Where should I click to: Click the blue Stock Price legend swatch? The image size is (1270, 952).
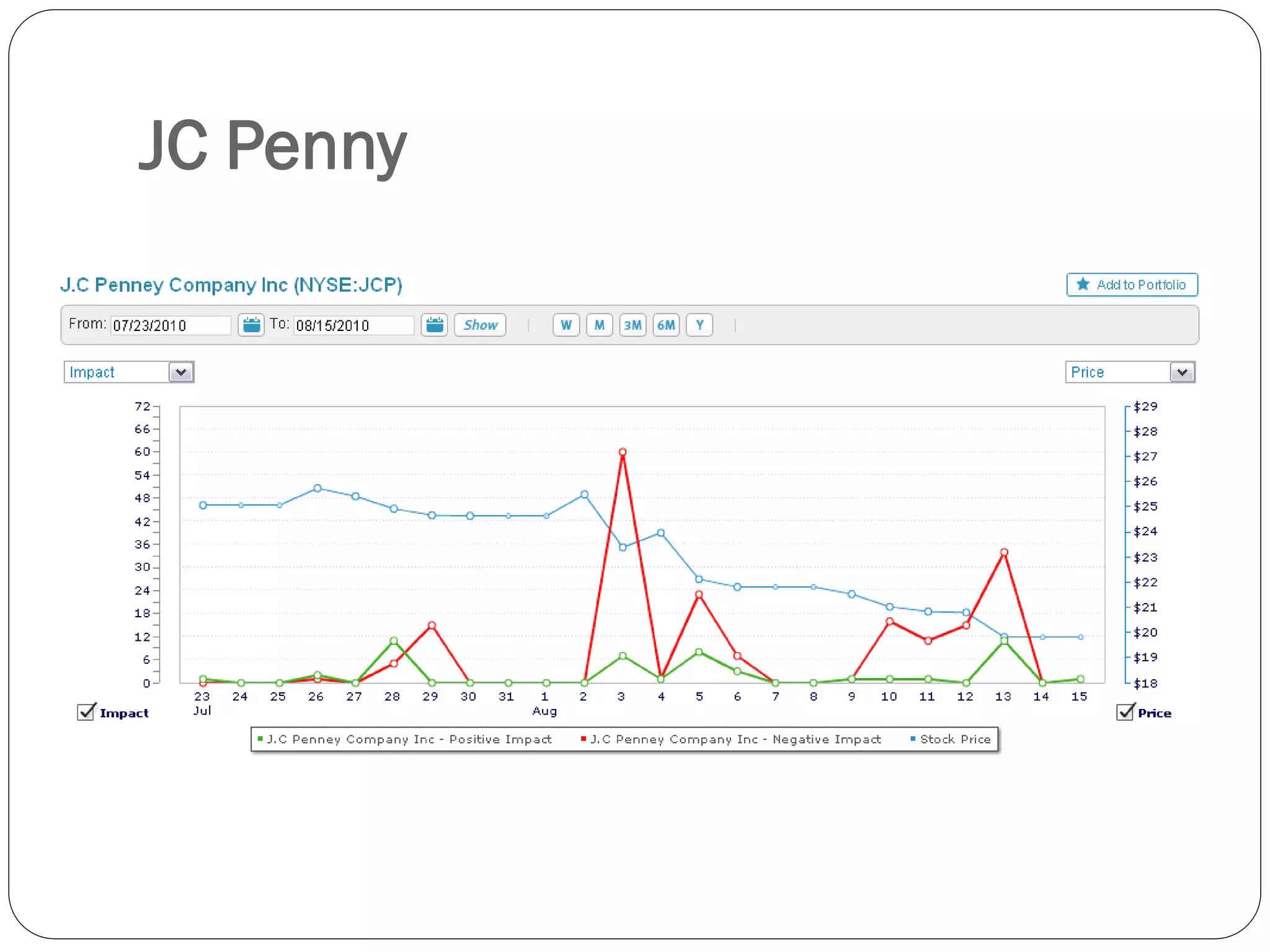tap(913, 739)
